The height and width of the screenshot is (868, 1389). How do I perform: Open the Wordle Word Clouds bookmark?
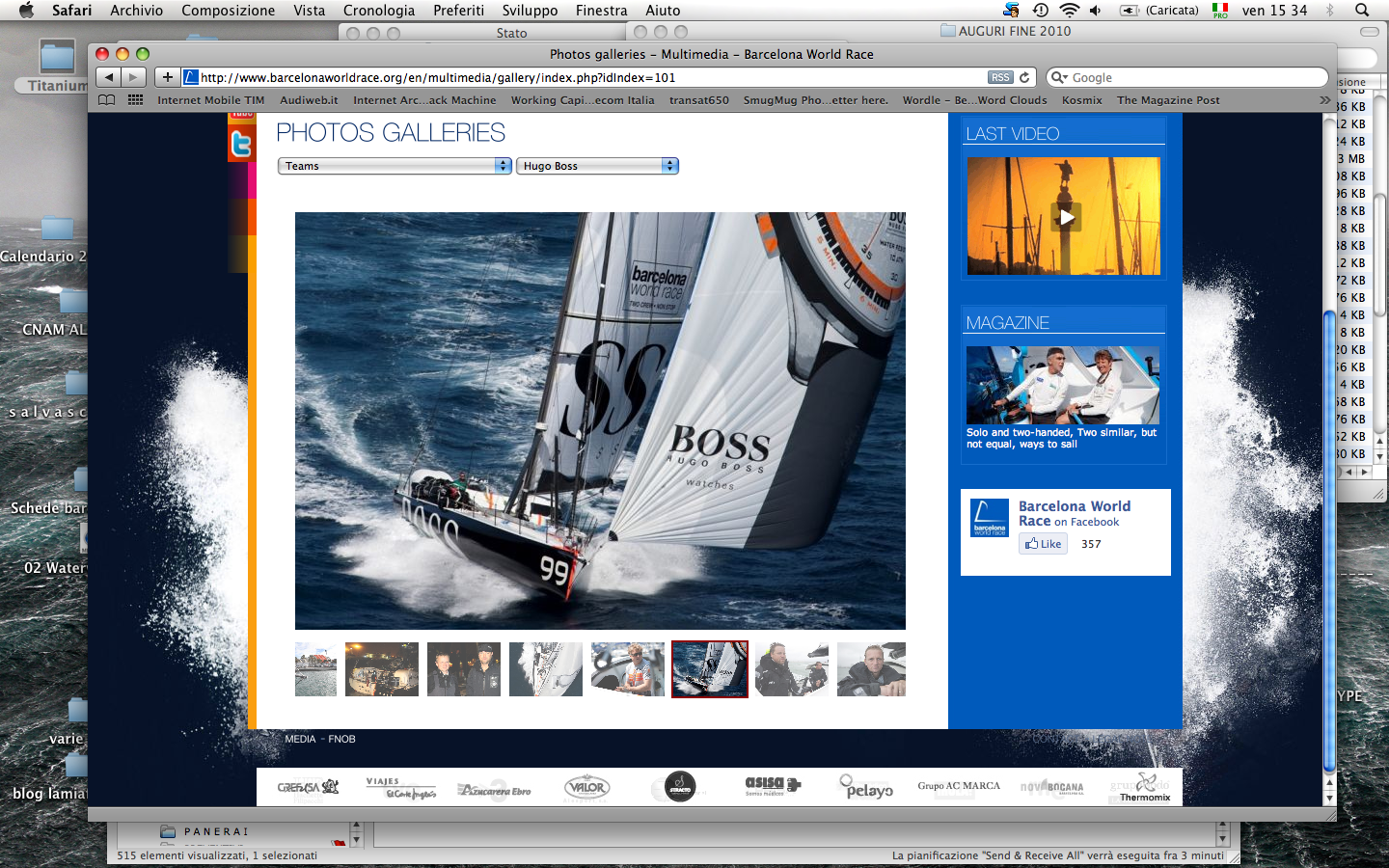974,100
